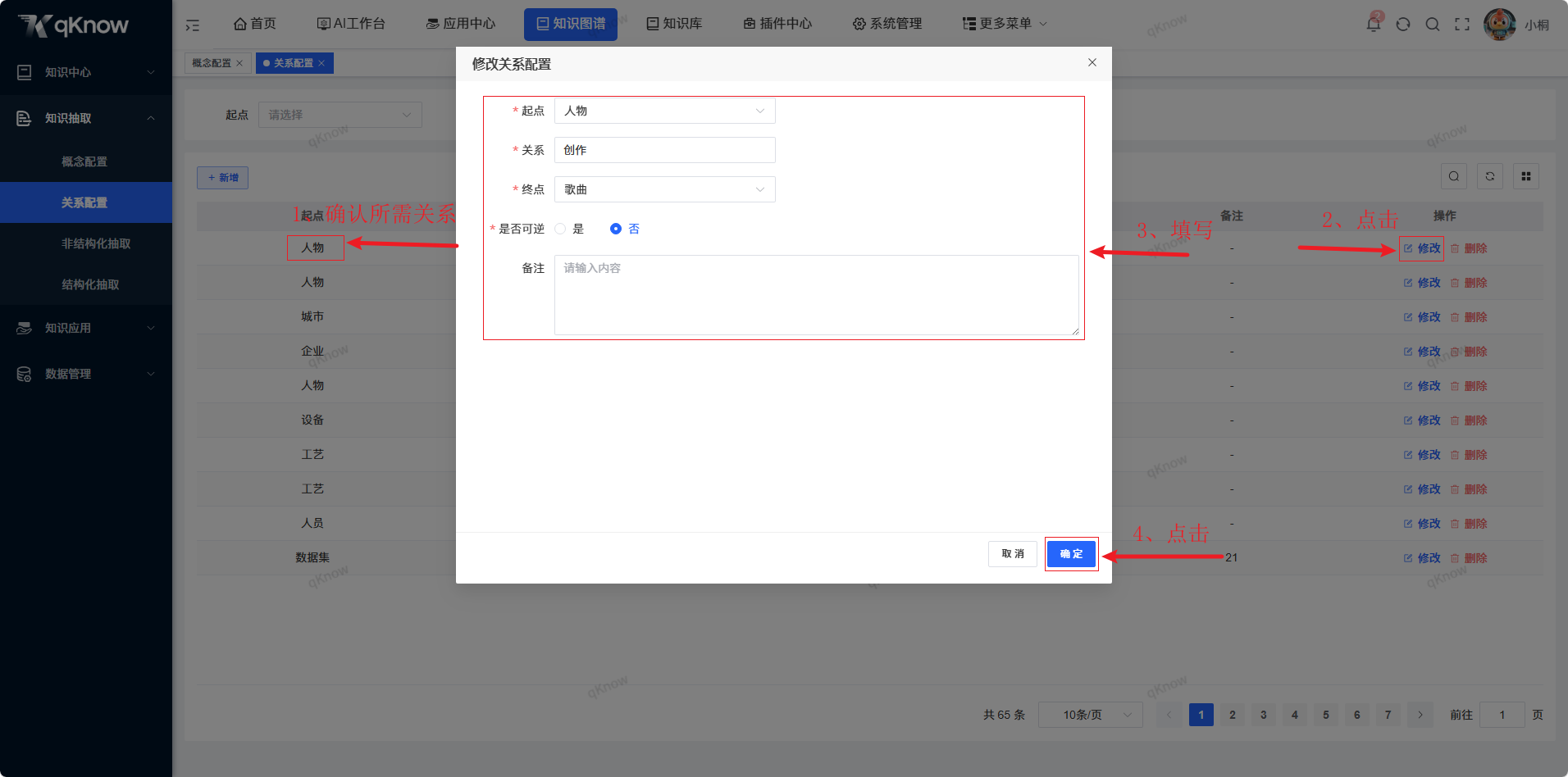The width and height of the screenshot is (1568, 777).
Task: Go to page 7
Action: coord(1388,715)
